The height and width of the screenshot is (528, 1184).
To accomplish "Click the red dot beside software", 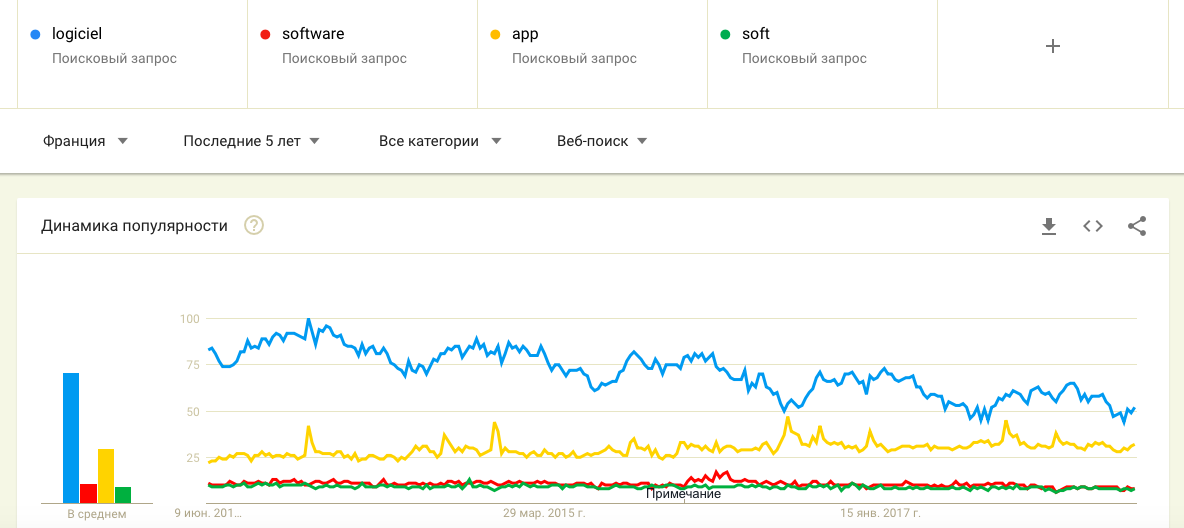I will pos(265,35).
